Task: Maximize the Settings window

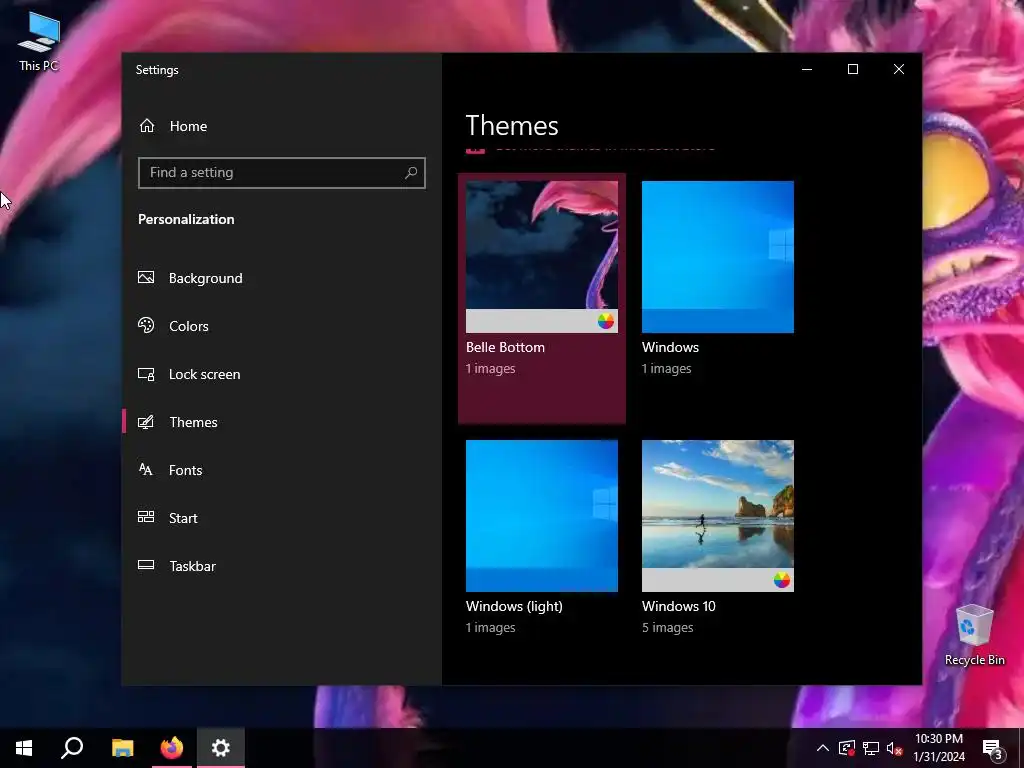Action: (853, 69)
